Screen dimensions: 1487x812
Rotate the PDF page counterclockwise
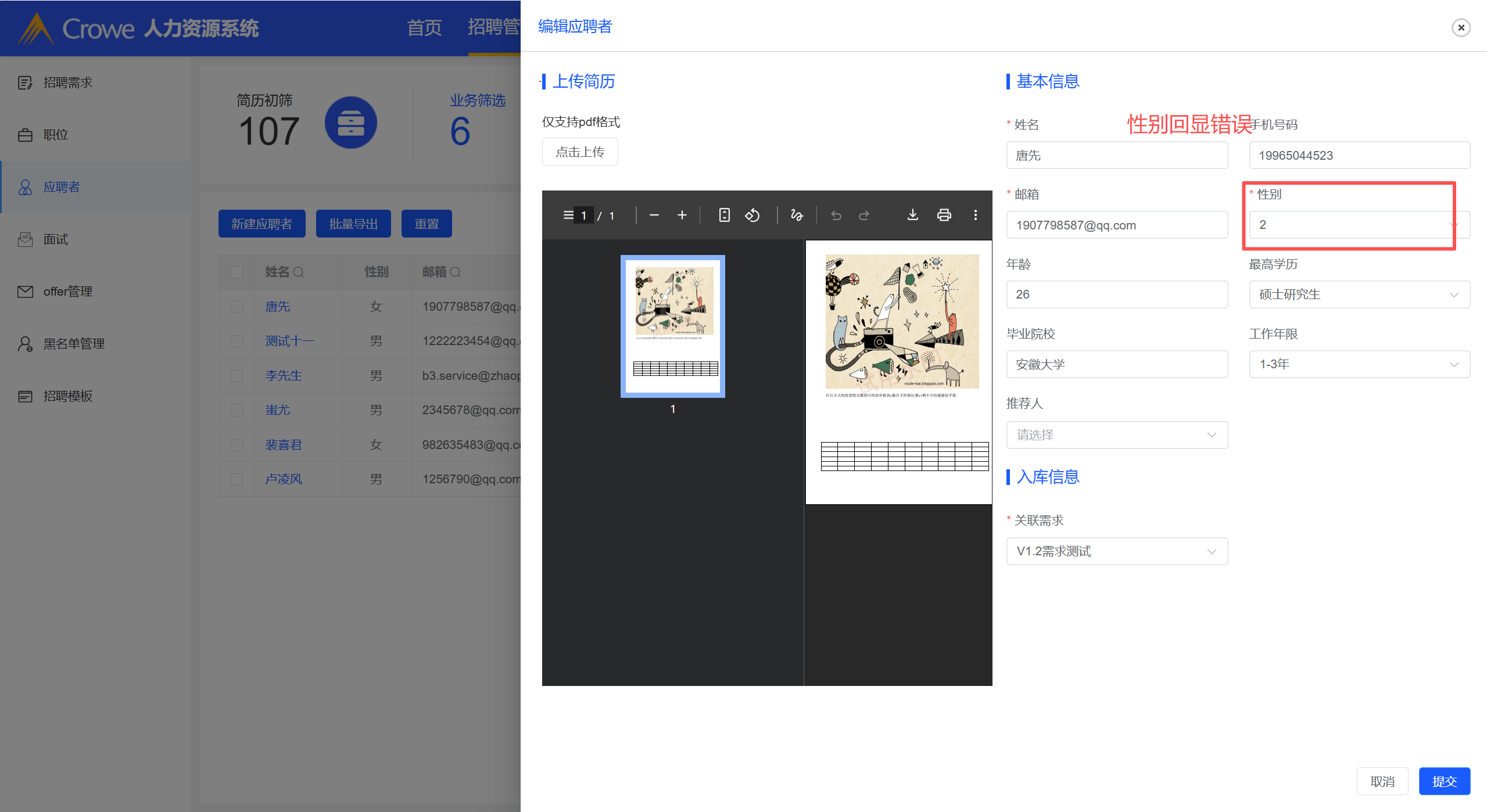click(752, 215)
